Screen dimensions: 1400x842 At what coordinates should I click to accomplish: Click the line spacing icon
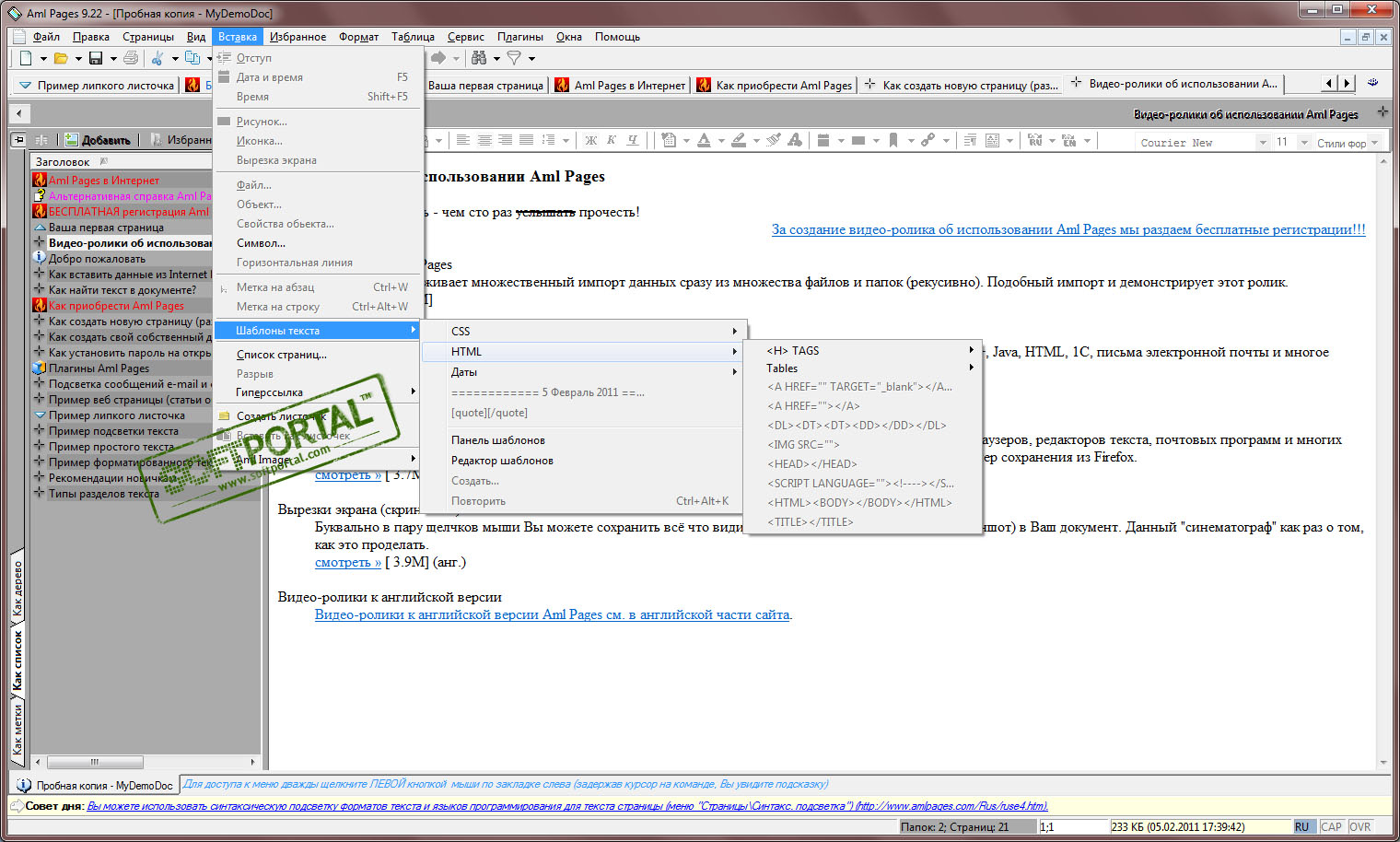pyautogui.click(x=548, y=140)
